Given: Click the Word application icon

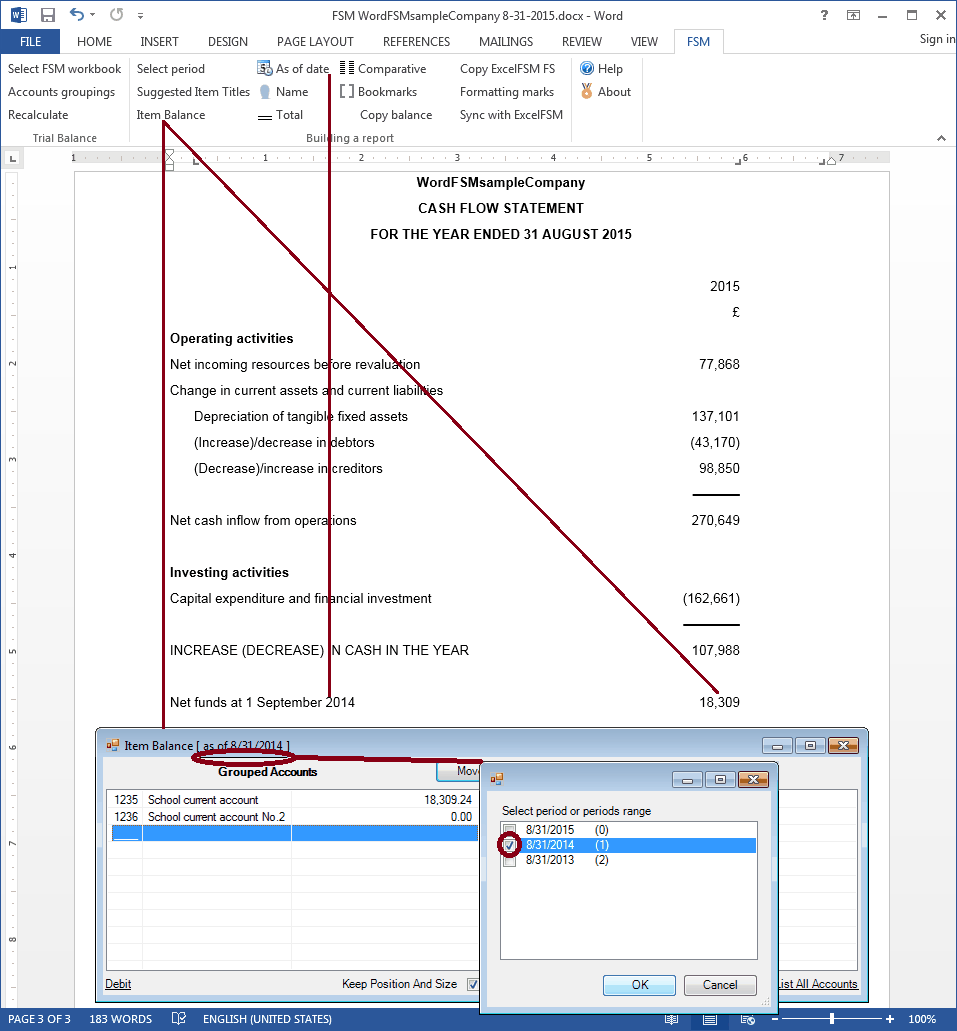Looking at the screenshot, I should (x=18, y=14).
